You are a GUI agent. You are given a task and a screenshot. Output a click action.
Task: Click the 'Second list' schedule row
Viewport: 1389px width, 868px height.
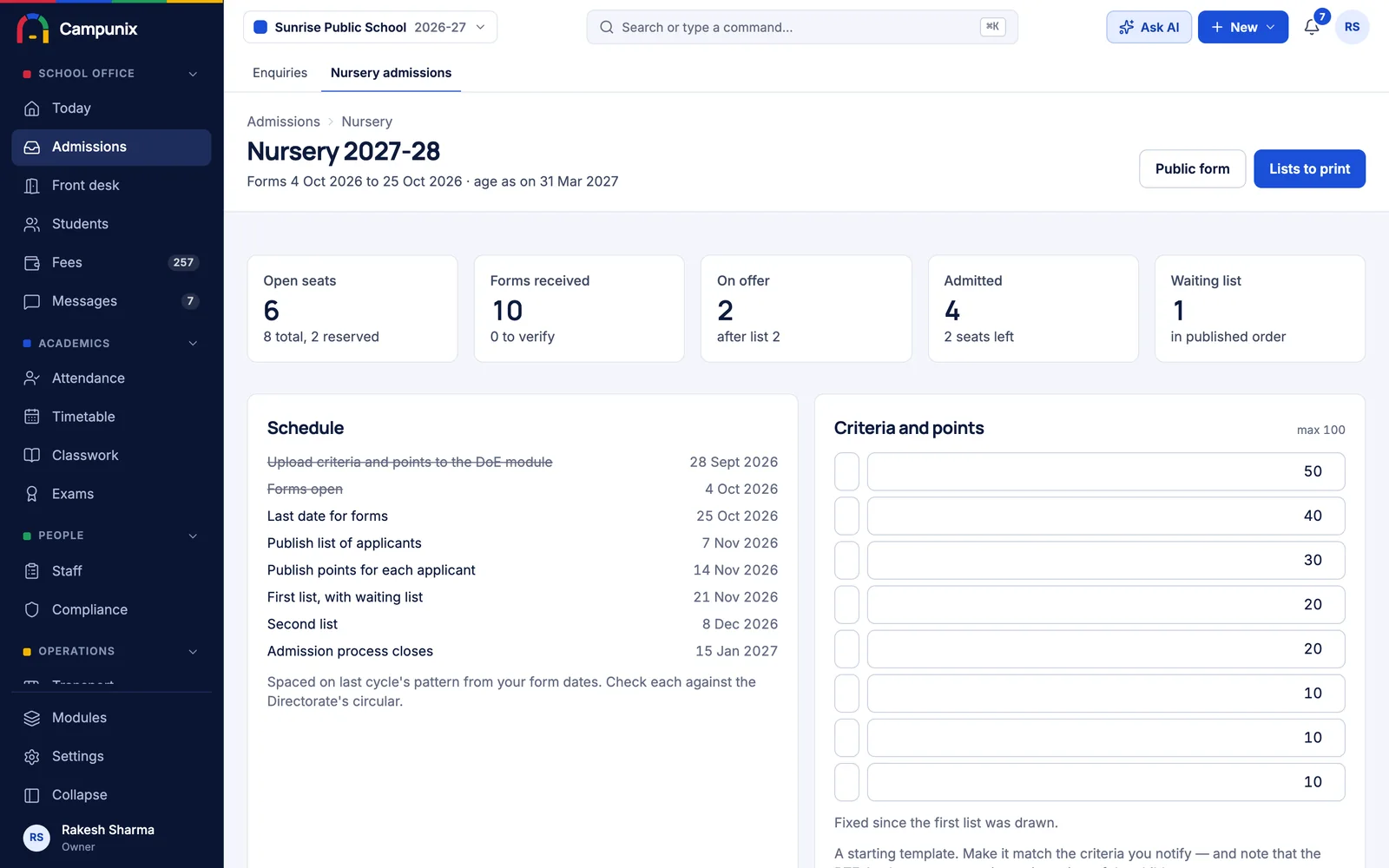point(523,623)
